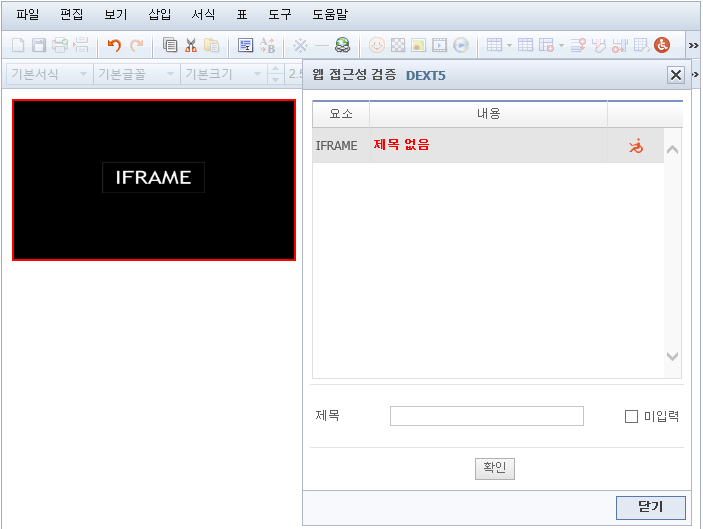
Task: Click the 확인 button
Action: click(x=495, y=468)
